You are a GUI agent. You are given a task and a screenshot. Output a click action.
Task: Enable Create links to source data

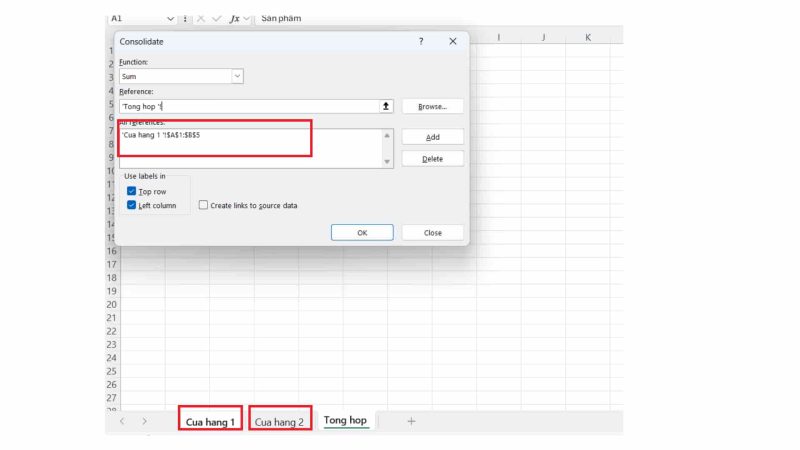coord(203,205)
